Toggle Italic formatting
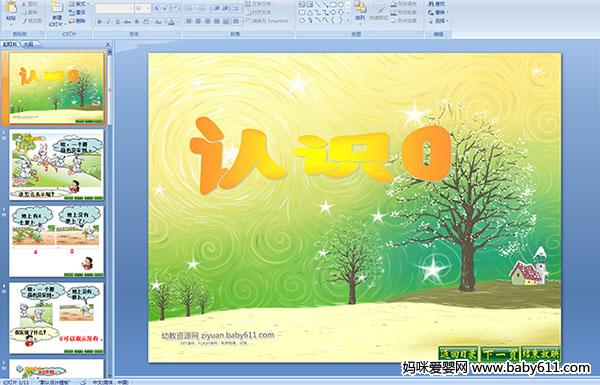600x385 pixels. pos(108,22)
